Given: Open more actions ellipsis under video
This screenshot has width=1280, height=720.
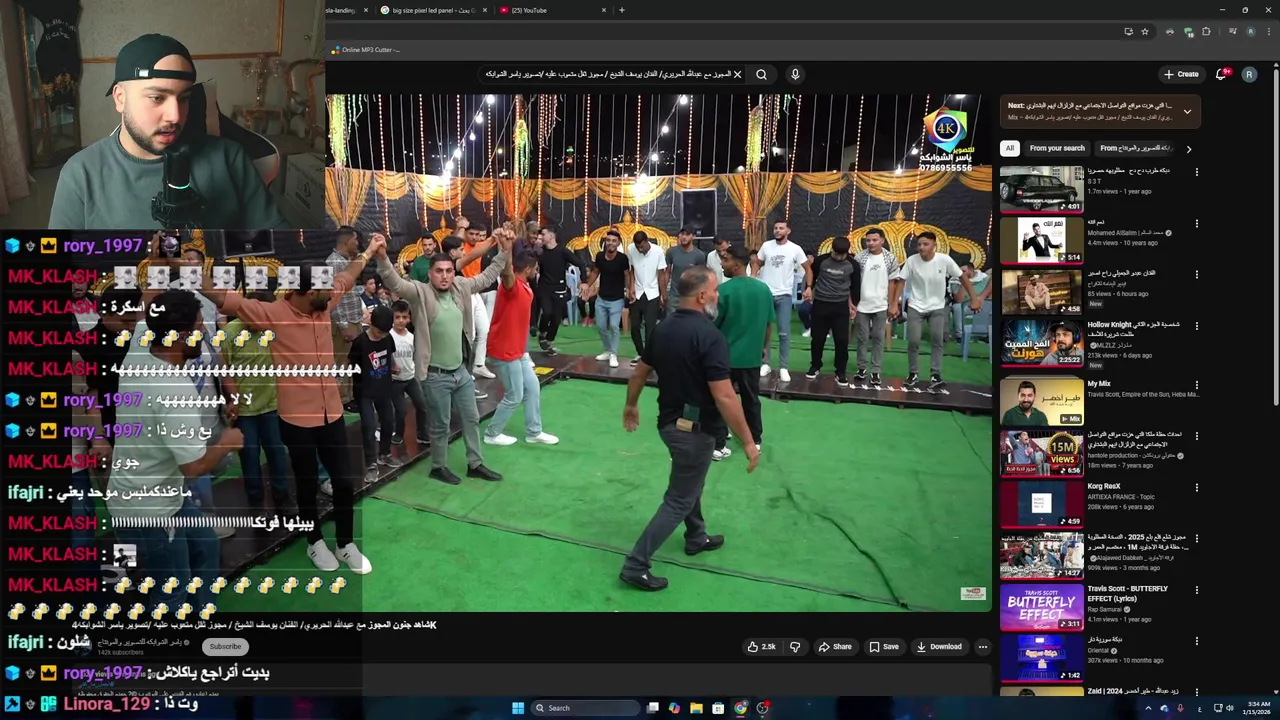Looking at the screenshot, I should point(982,647).
